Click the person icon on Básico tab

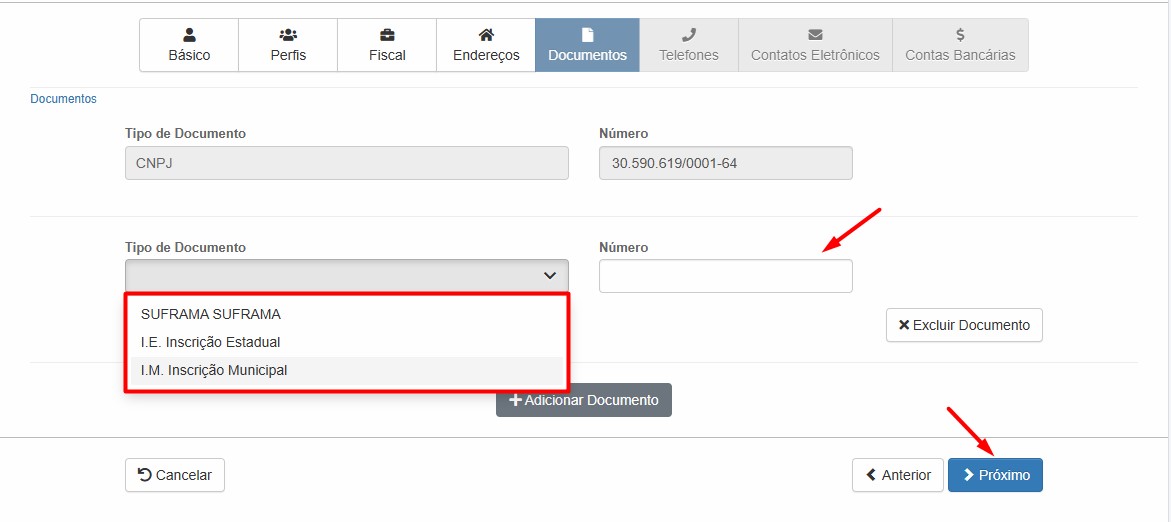point(189,34)
